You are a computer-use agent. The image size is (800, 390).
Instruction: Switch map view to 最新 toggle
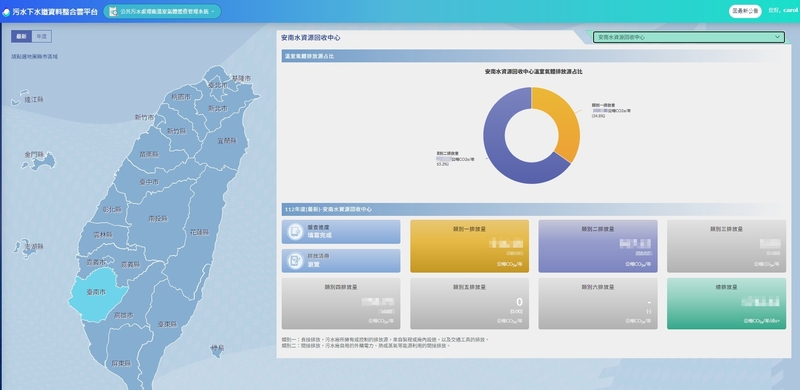21,36
